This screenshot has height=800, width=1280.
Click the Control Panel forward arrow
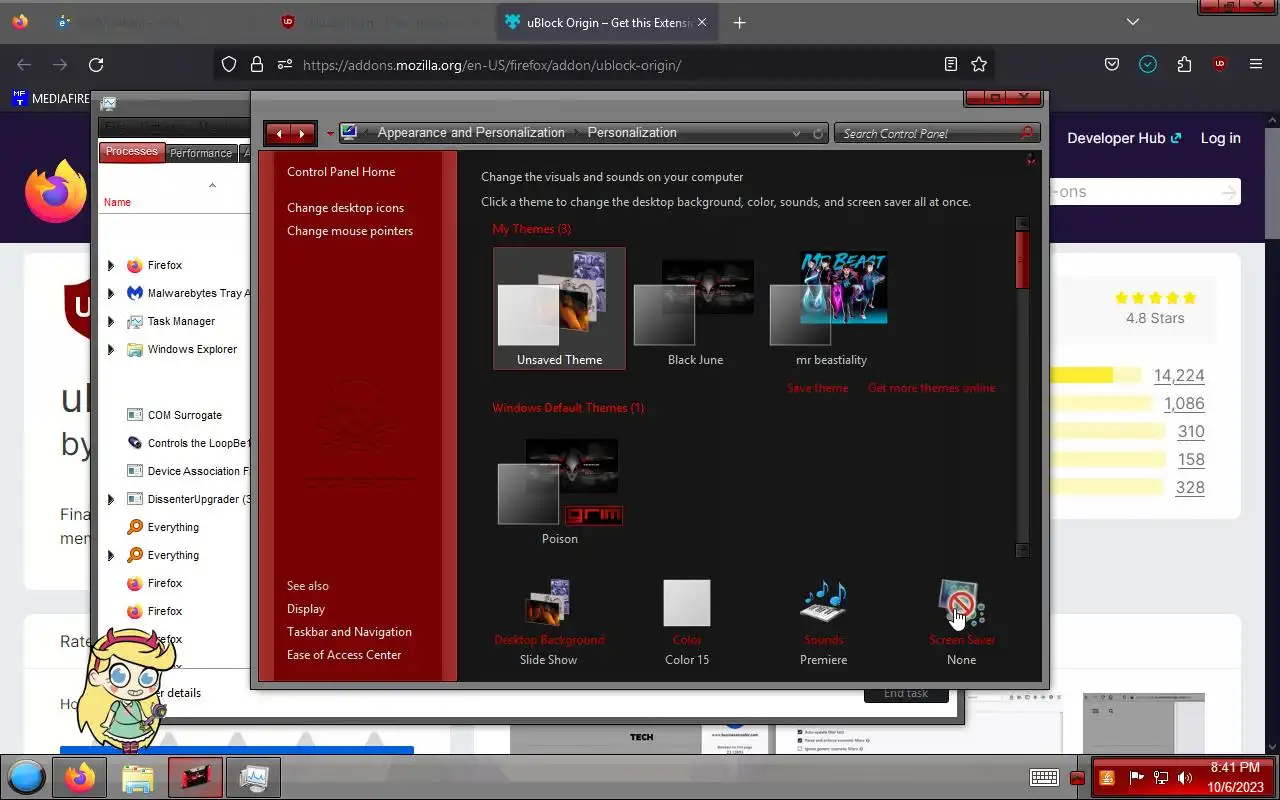[x=302, y=133]
